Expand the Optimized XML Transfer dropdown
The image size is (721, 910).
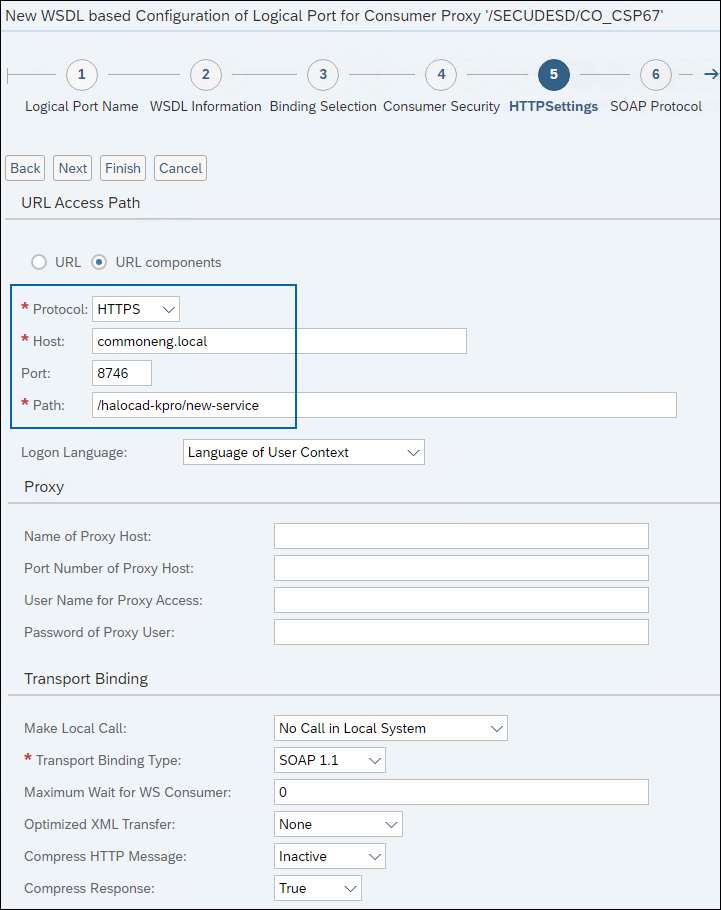pos(338,824)
